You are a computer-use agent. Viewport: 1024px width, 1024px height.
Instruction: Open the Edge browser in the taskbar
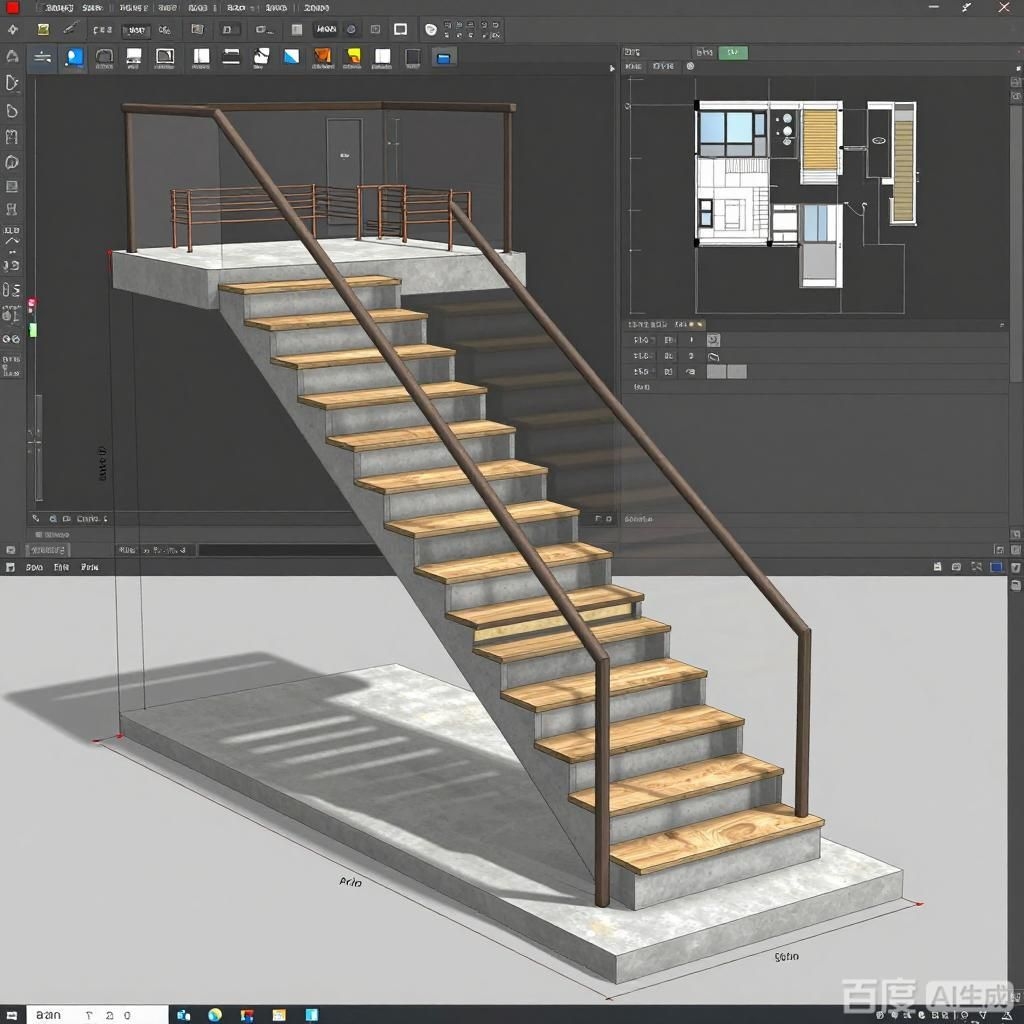215,1015
